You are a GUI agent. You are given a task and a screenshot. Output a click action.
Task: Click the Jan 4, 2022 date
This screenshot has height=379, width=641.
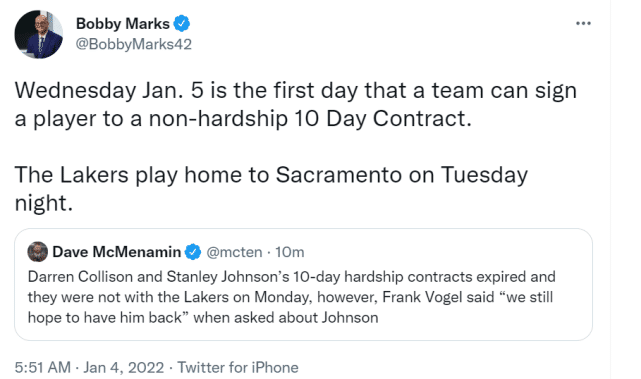123,367
